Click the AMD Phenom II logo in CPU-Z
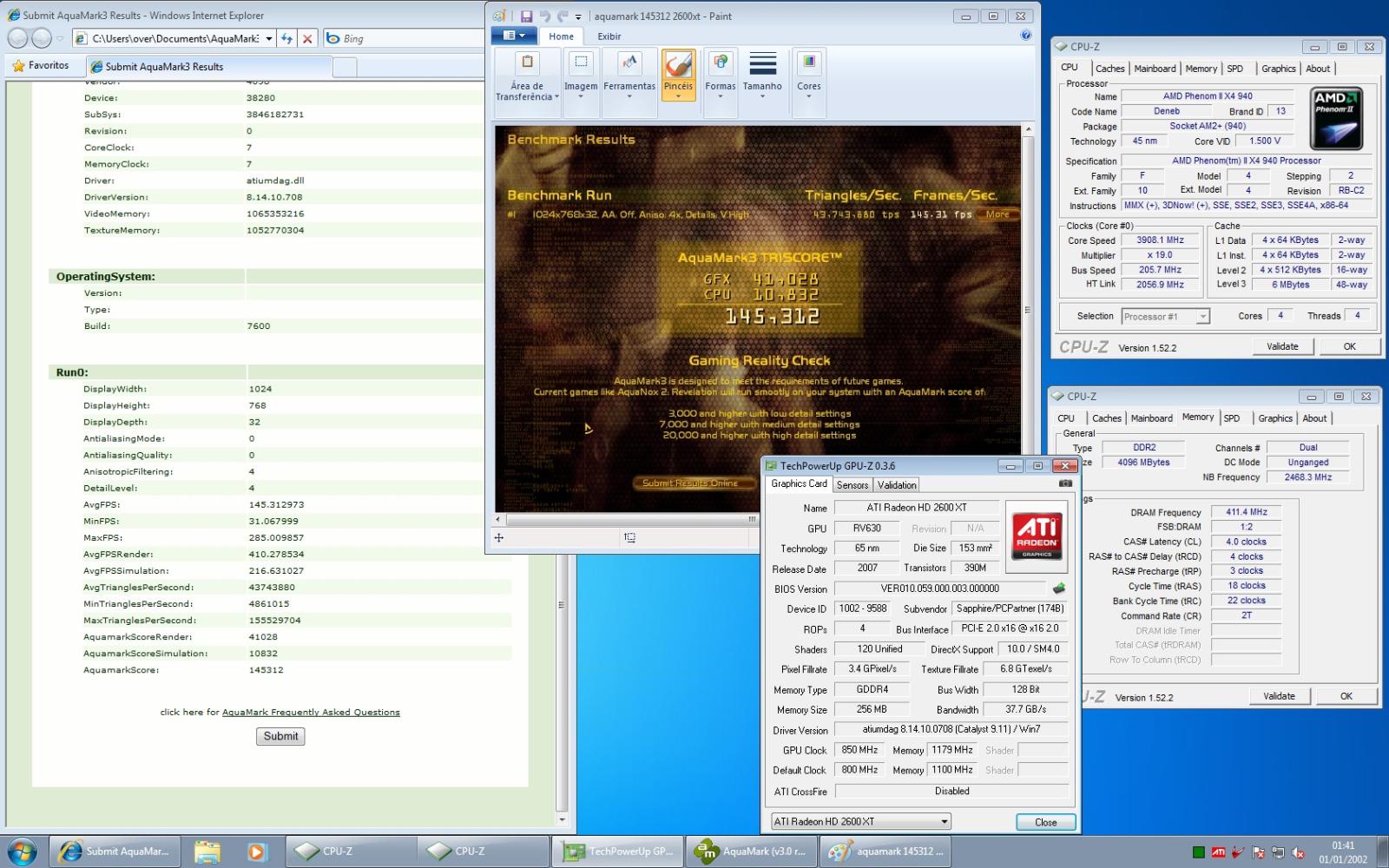Screen dimensions: 1389x868 click(1337, 119)
